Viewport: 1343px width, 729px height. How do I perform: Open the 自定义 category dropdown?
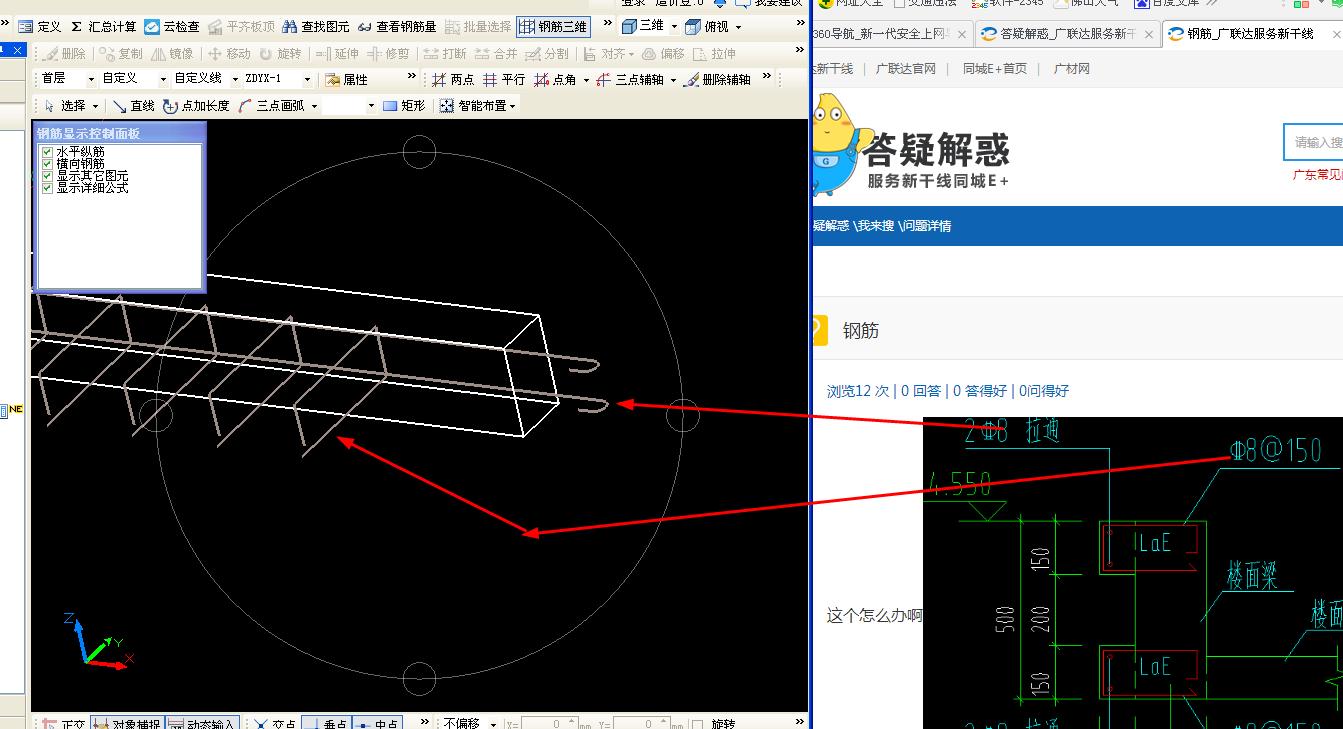tap(132, 79)
